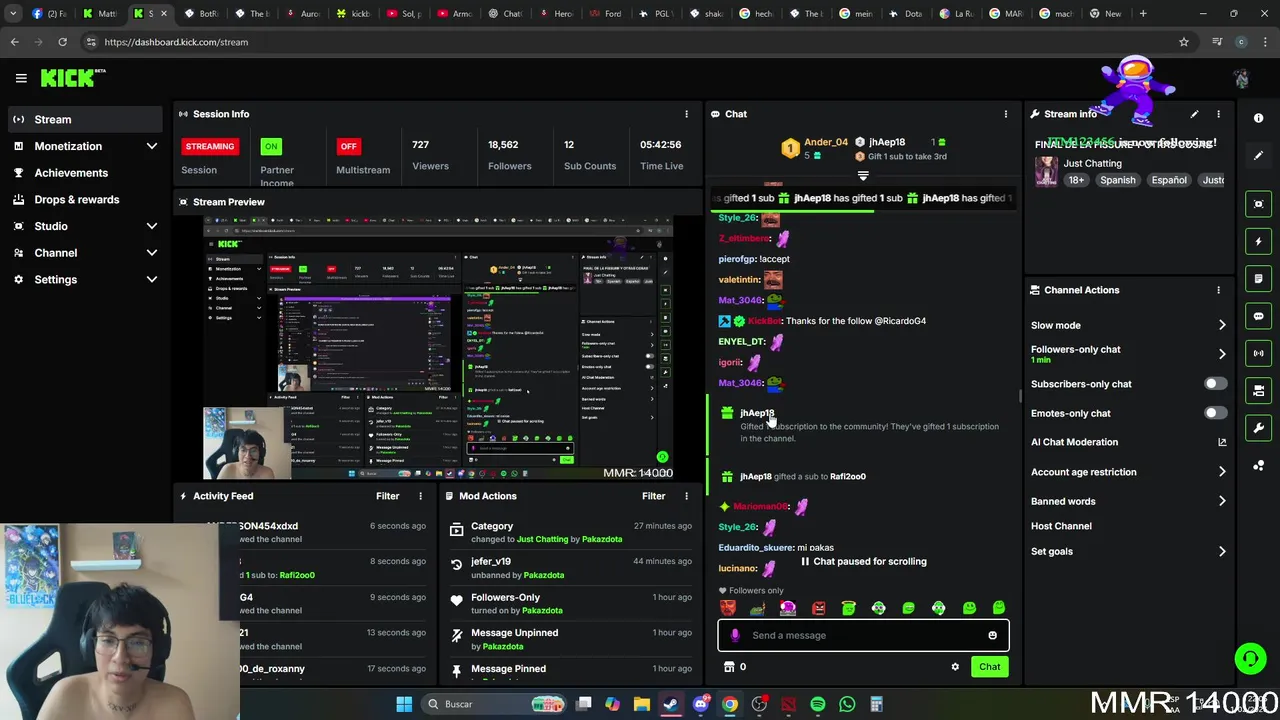The width and height of the screenshot is (1280, 720).
Task: Open the hamburger menu beside Kick logo
Action: (21, 78)
